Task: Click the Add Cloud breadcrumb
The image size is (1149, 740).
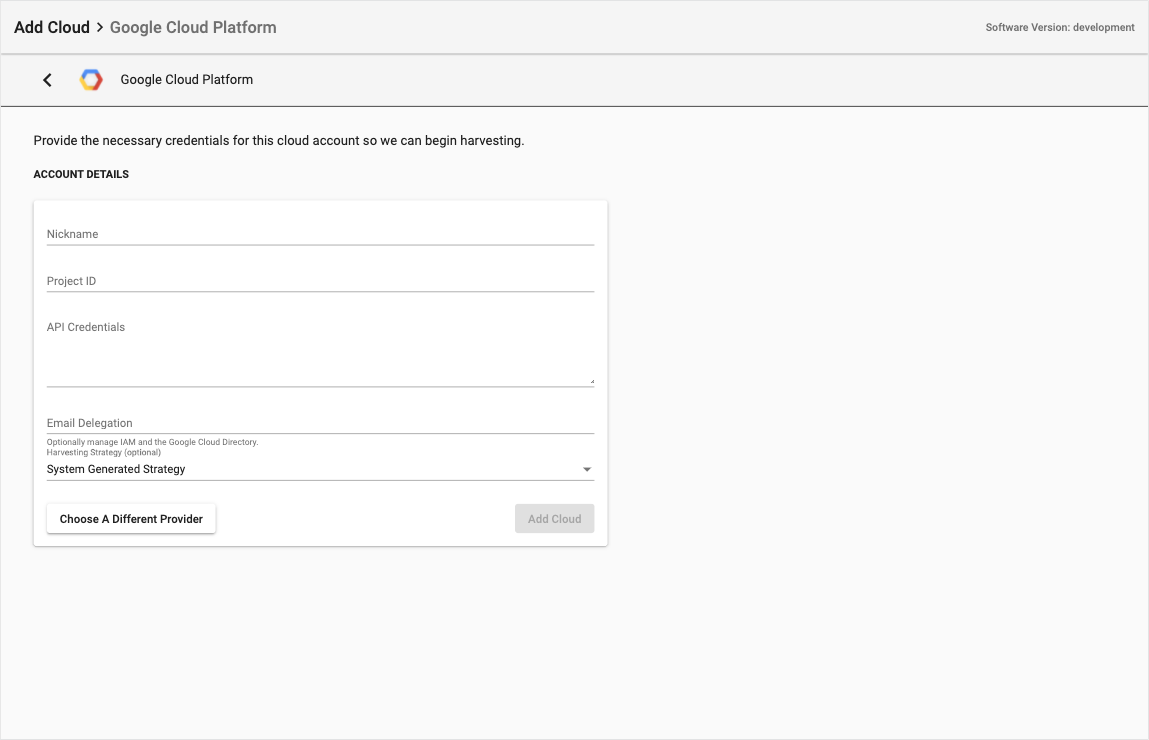Action: point(52,27)
